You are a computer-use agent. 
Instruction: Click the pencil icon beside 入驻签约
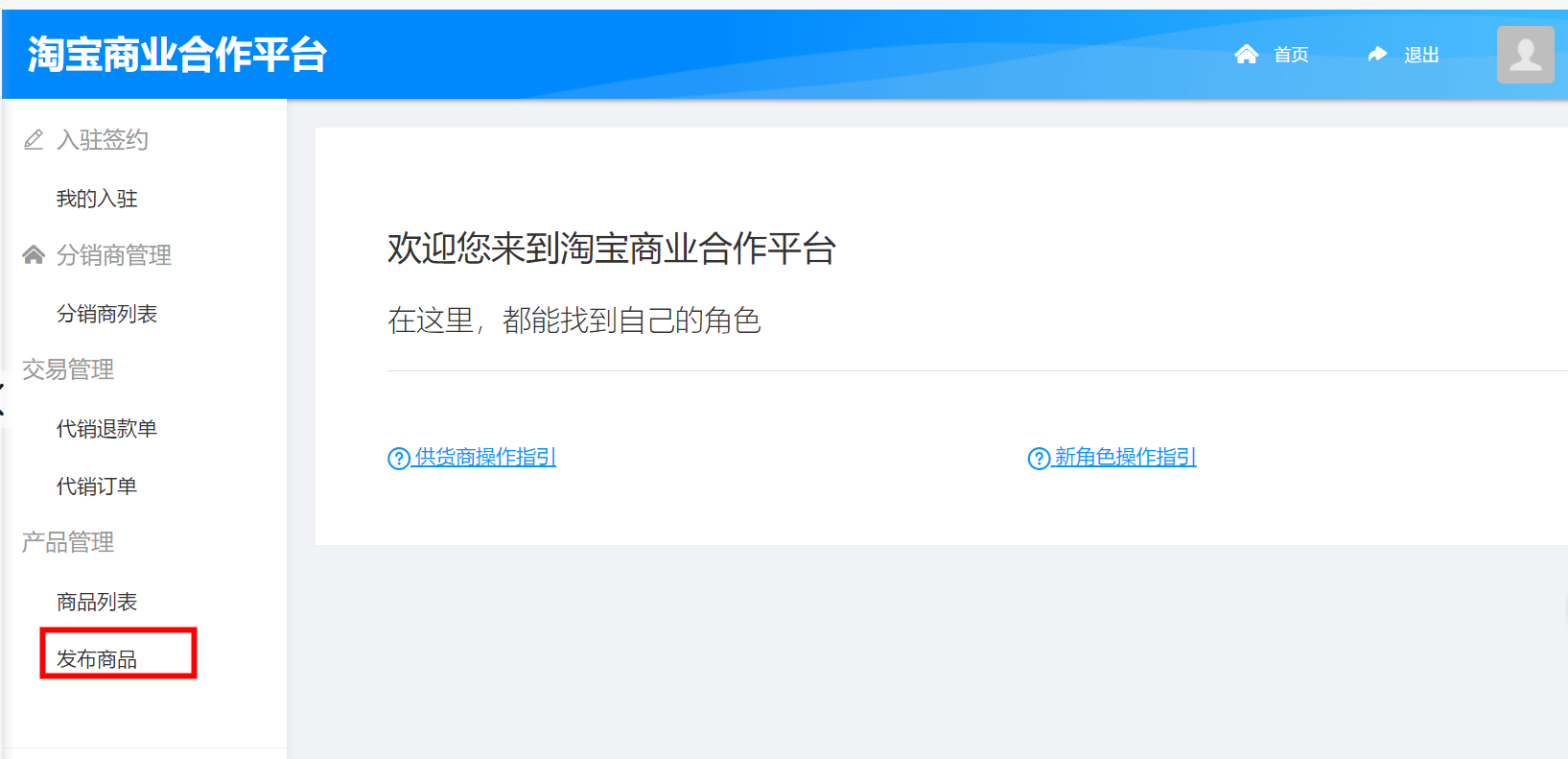tap(34, 140)
